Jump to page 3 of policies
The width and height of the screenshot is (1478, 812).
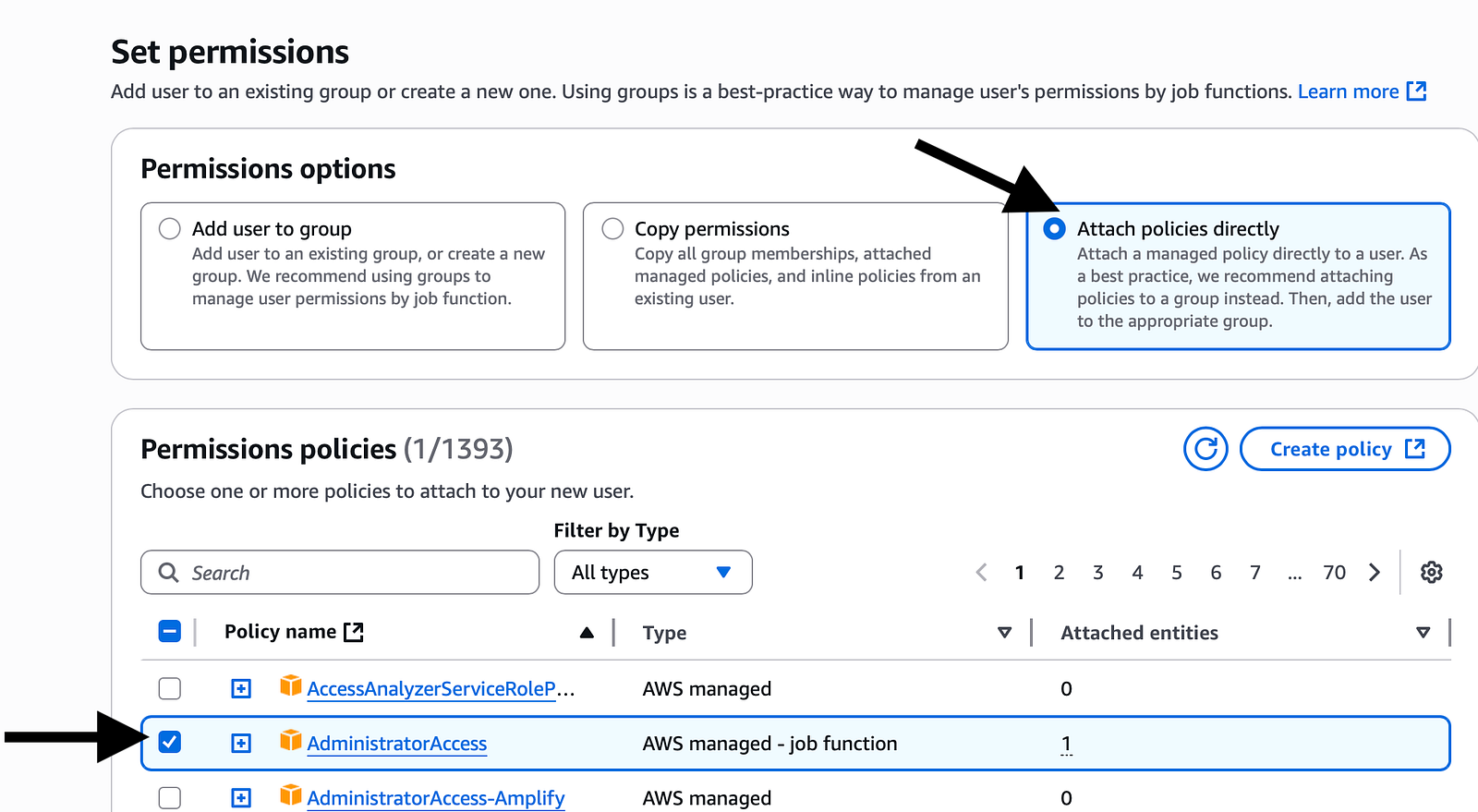coord(1098,573)
